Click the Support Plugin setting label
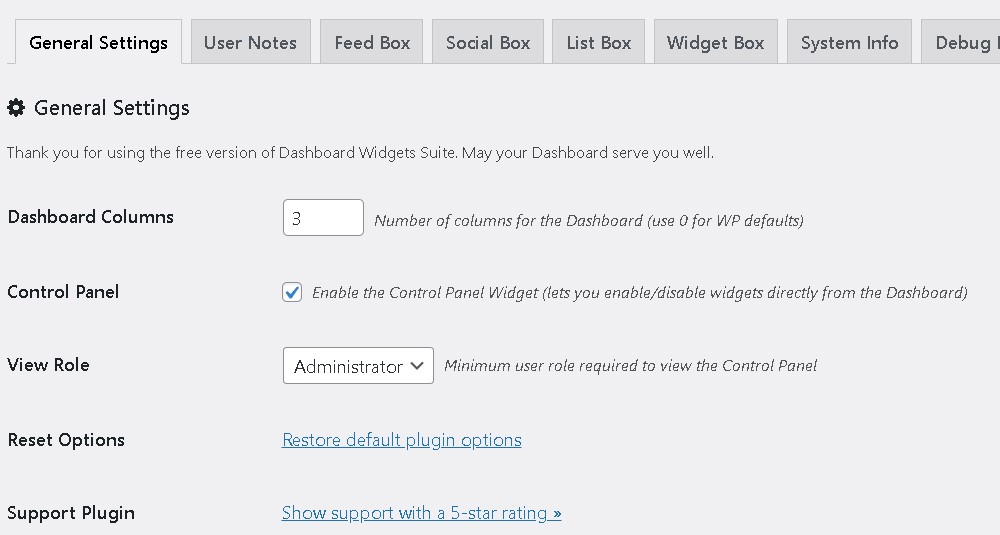The width and height of the screenshot is (1000, 535). tap(71, 513)
